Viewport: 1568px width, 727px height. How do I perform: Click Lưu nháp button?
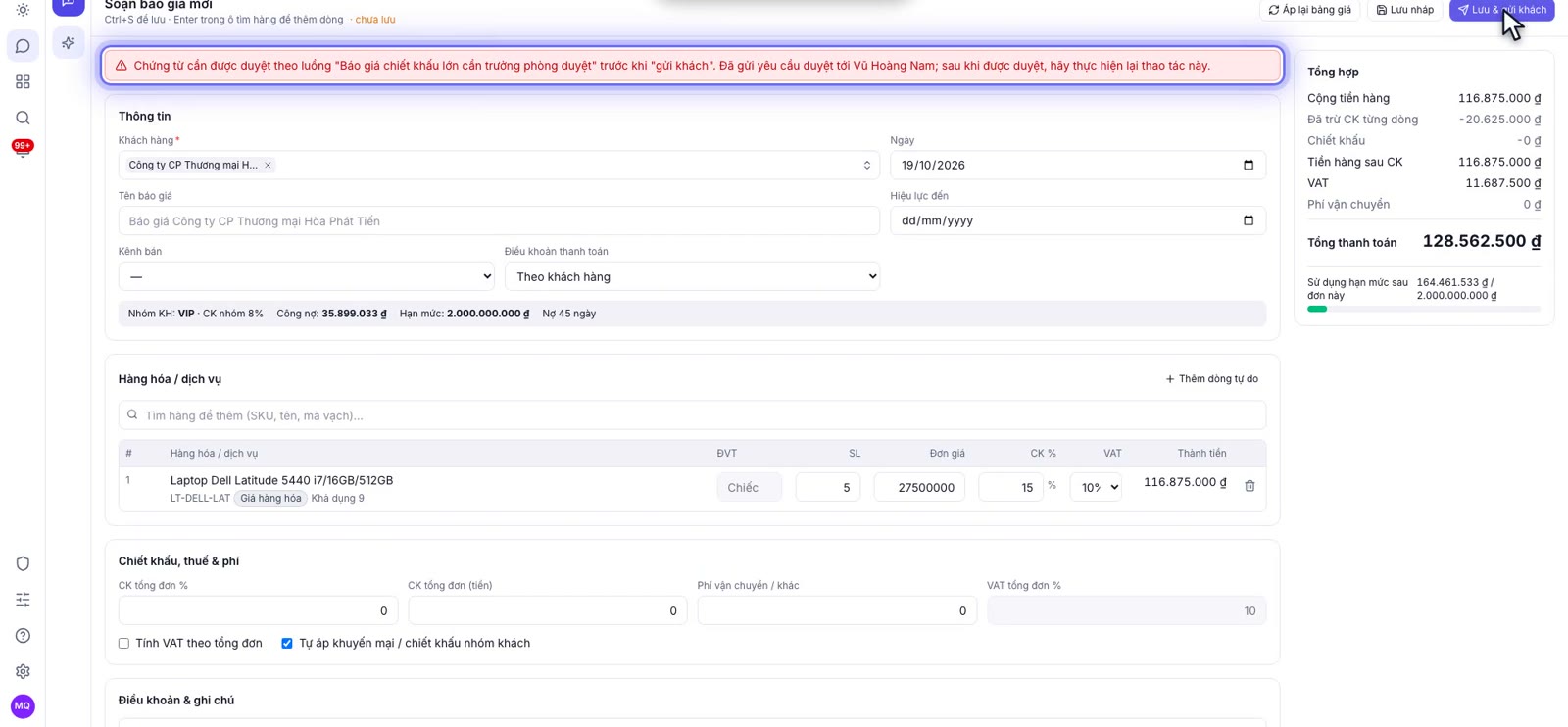1404,10
